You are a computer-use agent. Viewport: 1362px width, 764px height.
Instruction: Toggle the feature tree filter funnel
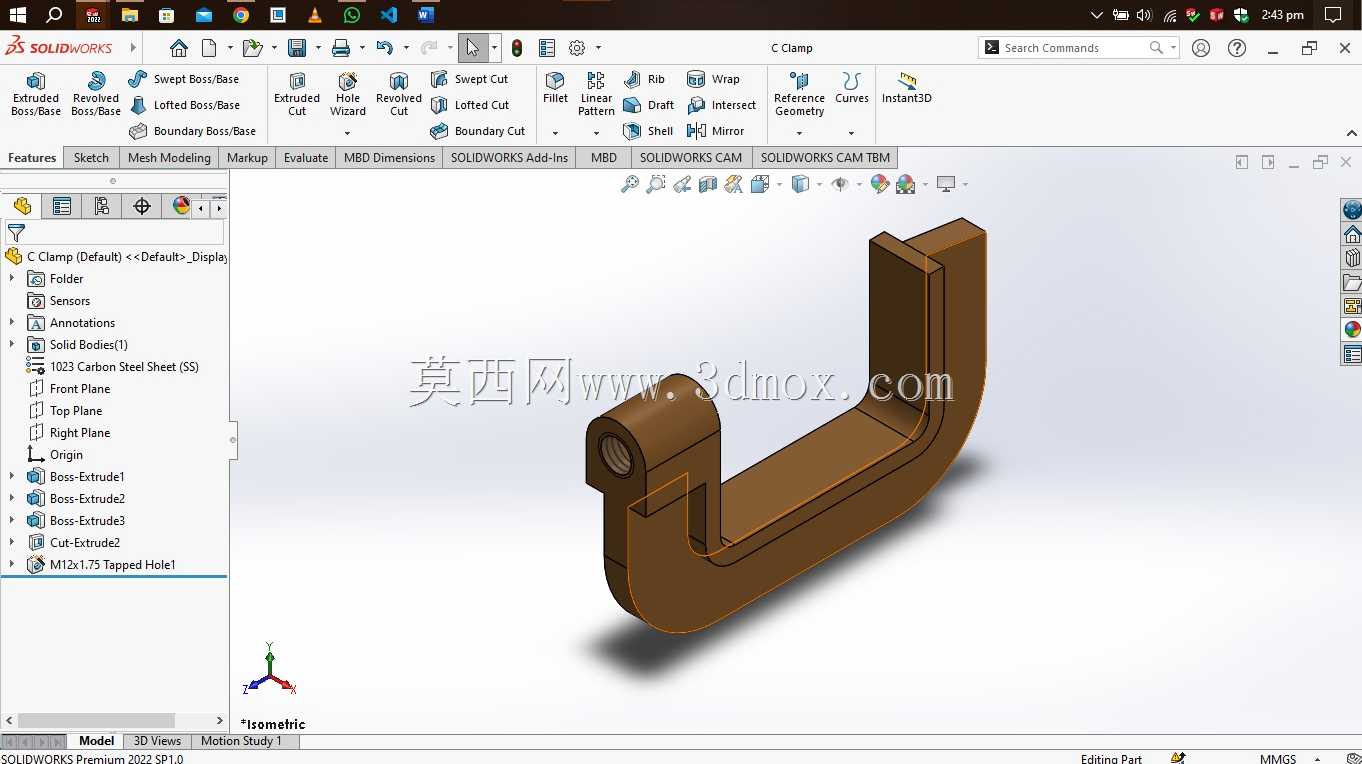(x=16, y=233)
